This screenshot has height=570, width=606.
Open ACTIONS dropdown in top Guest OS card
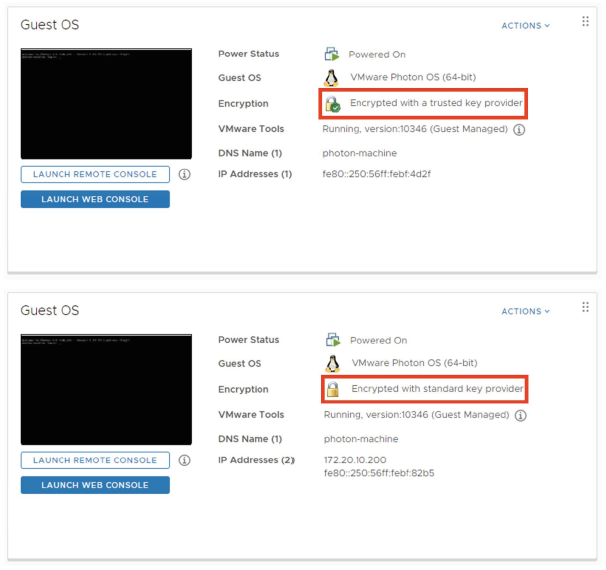point(525,26)
